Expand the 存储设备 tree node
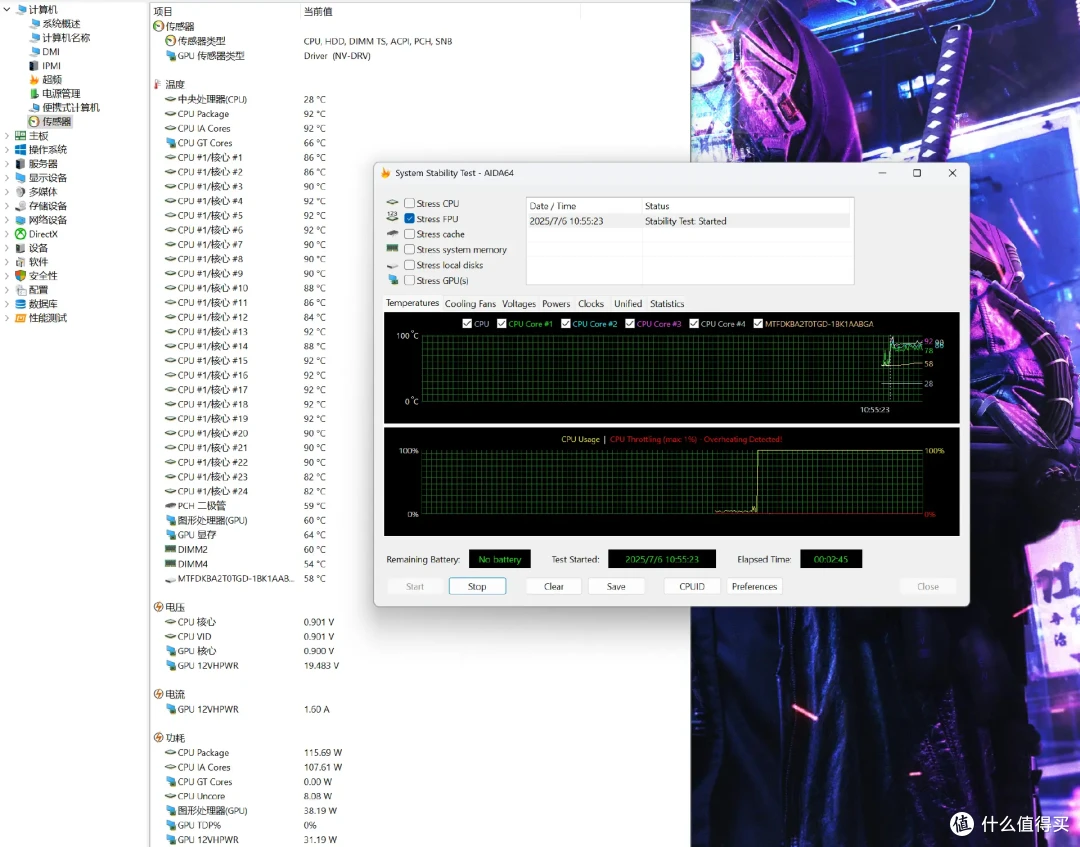 pos(7,206)
